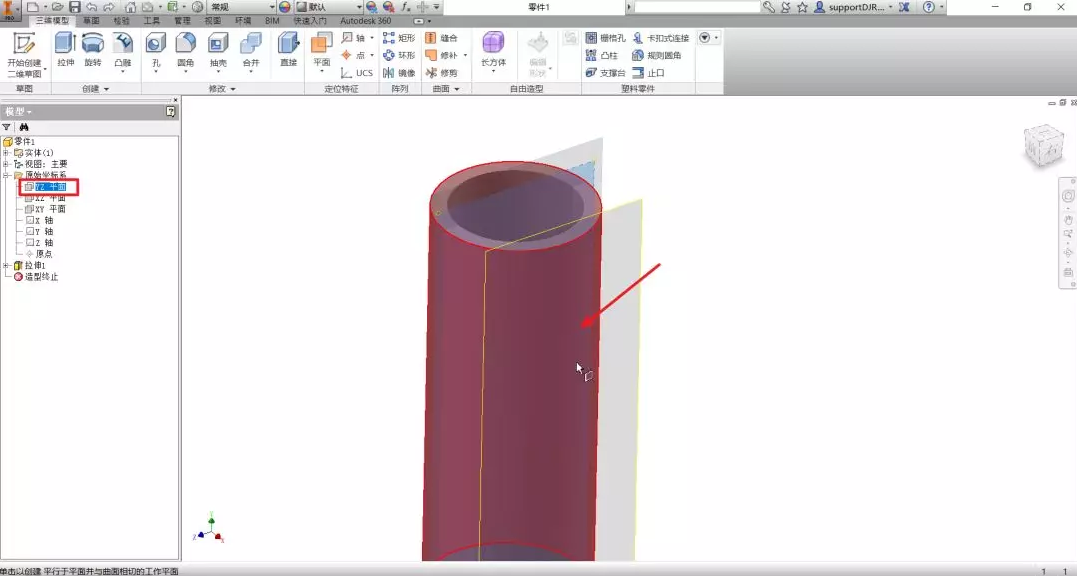Select the Boss (凸柱) tool
This screenshot has height=576, width=1077.
pyautogui.click(x=602, y=55)
